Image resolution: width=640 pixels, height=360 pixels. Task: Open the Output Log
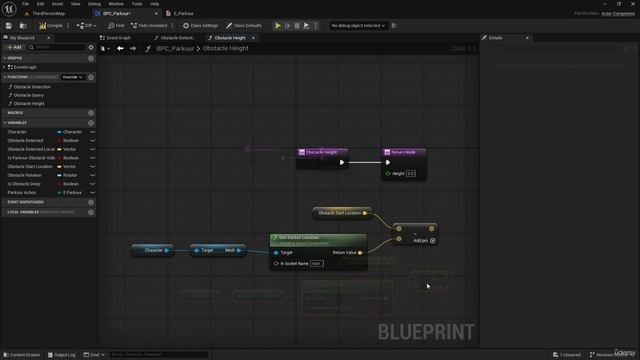pos(62,355)
